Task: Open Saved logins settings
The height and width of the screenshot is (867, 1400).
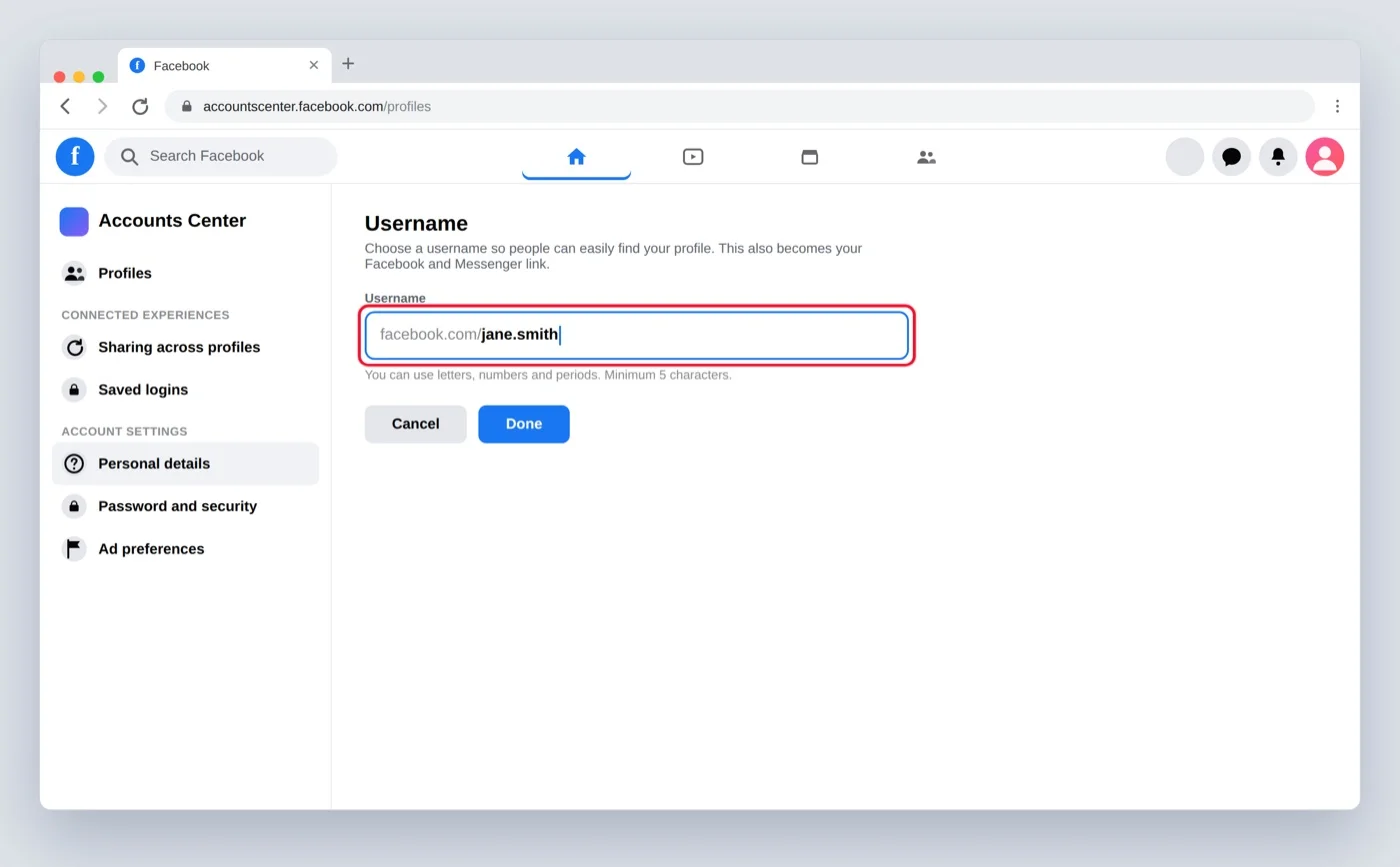Action: click(185, 390)
